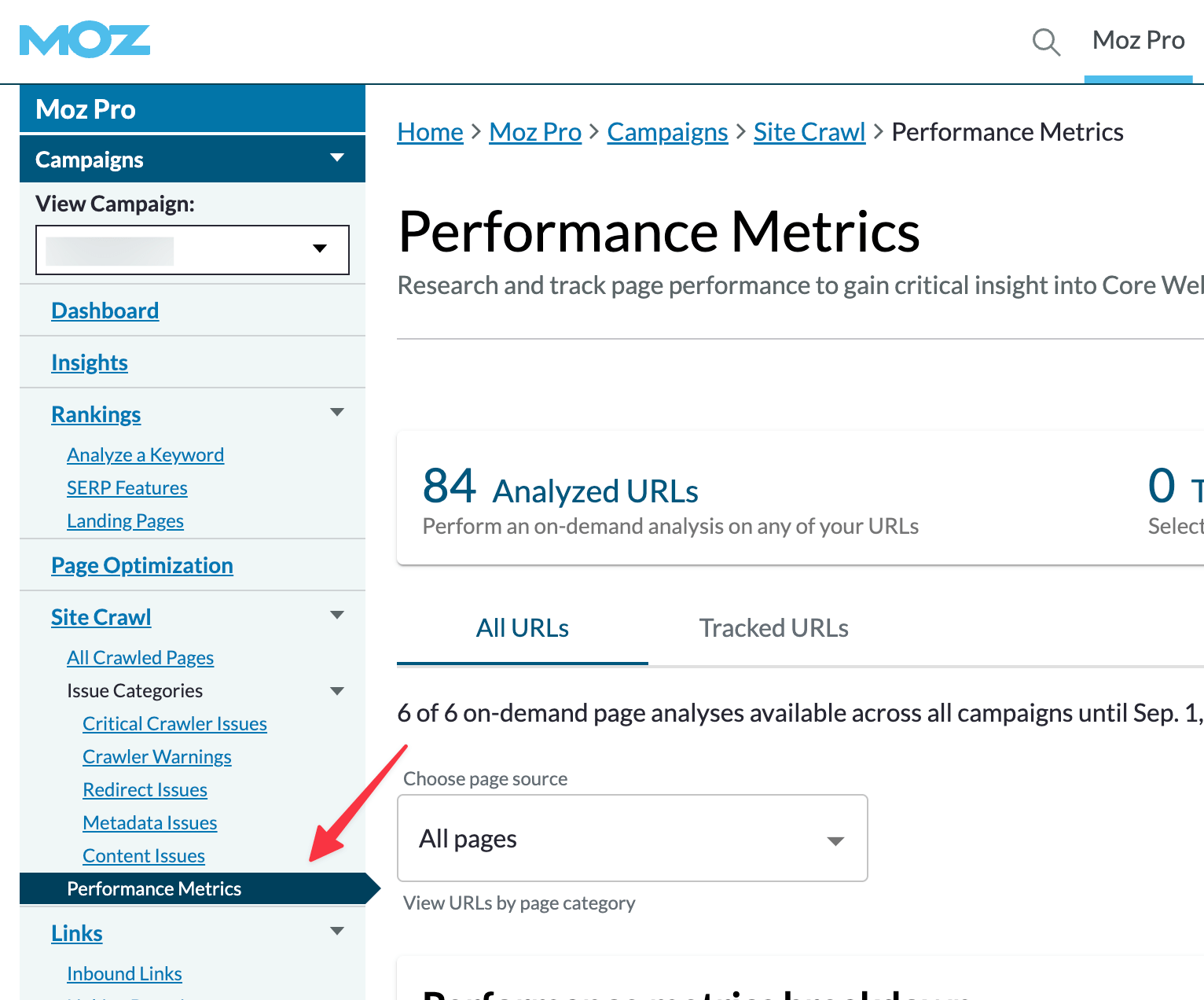
Task: Collapse the Campaigns section arrow
Action: (x=337, y=158)
